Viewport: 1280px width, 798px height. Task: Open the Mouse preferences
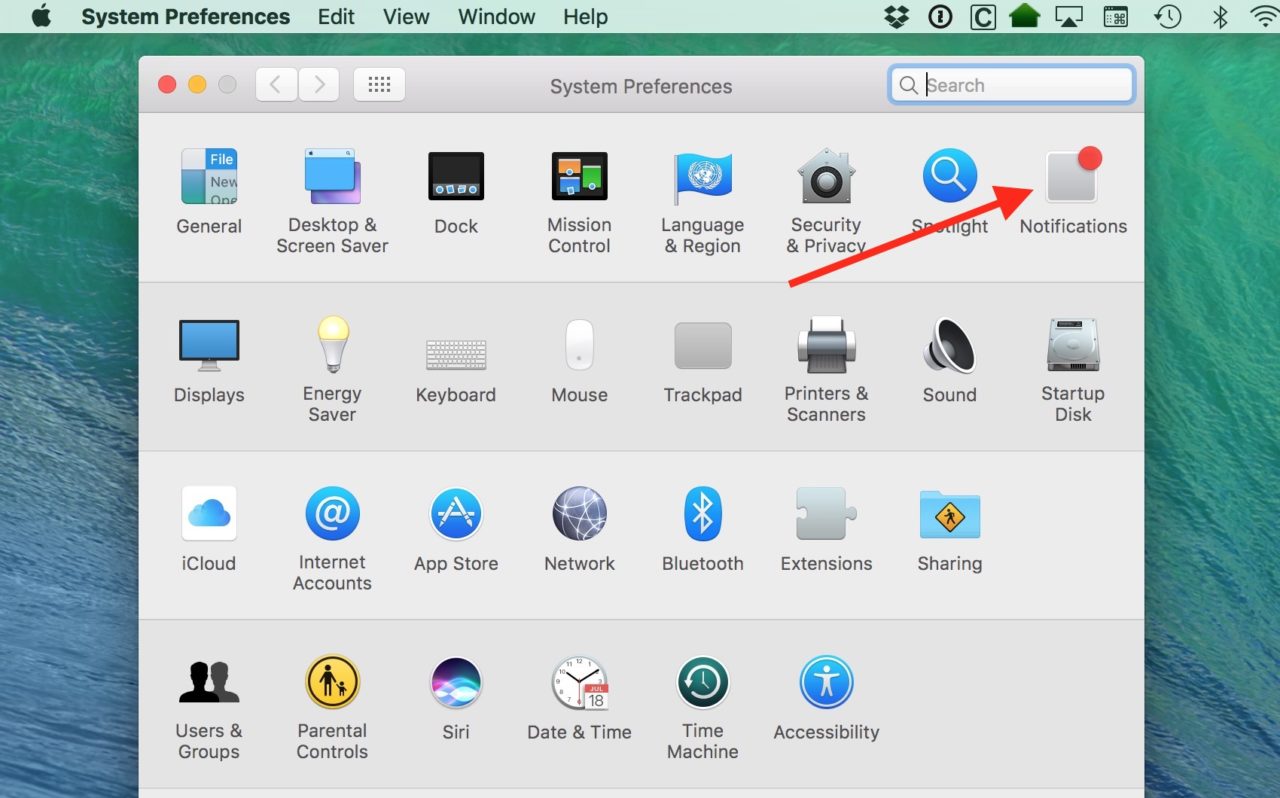click(x=579, y=360)
